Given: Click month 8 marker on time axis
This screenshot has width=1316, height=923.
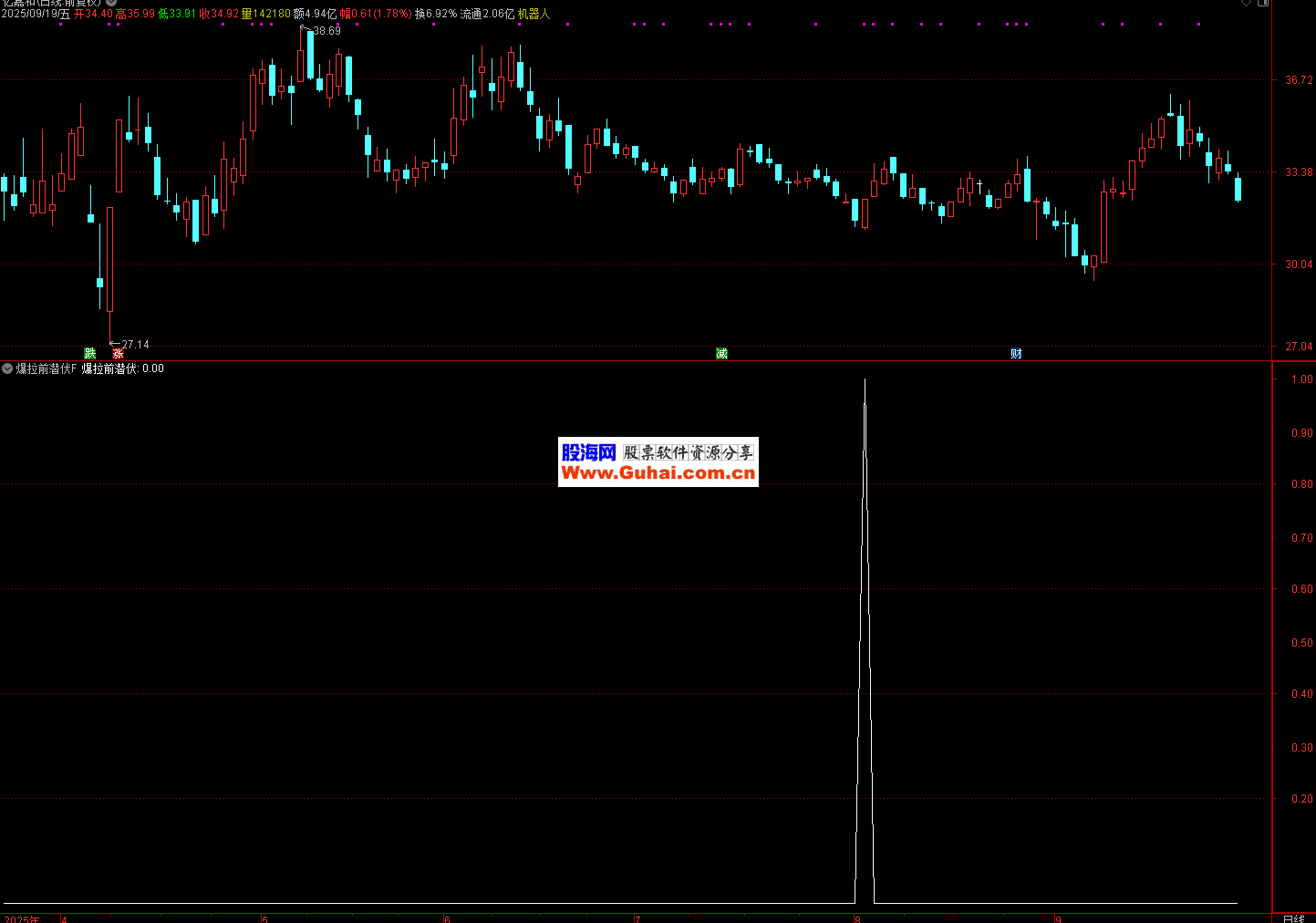Looking at the screenshot, I should [x=857, y=918].
